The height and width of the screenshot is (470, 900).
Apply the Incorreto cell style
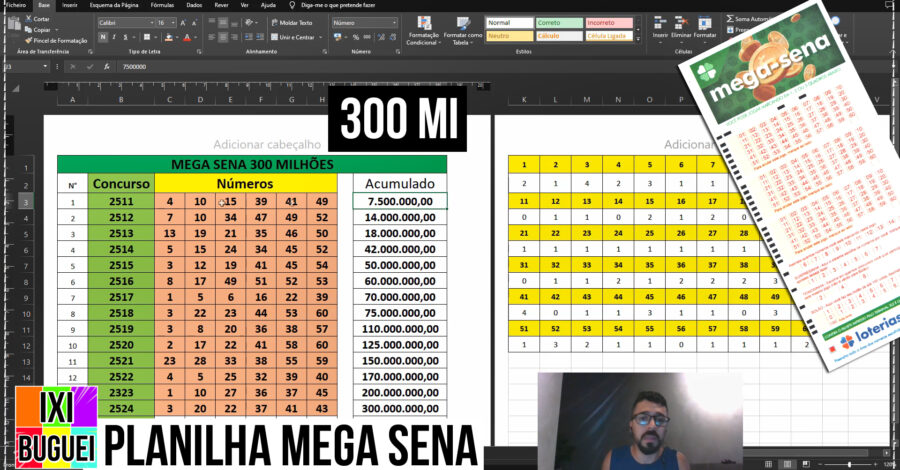coord(610,23)
